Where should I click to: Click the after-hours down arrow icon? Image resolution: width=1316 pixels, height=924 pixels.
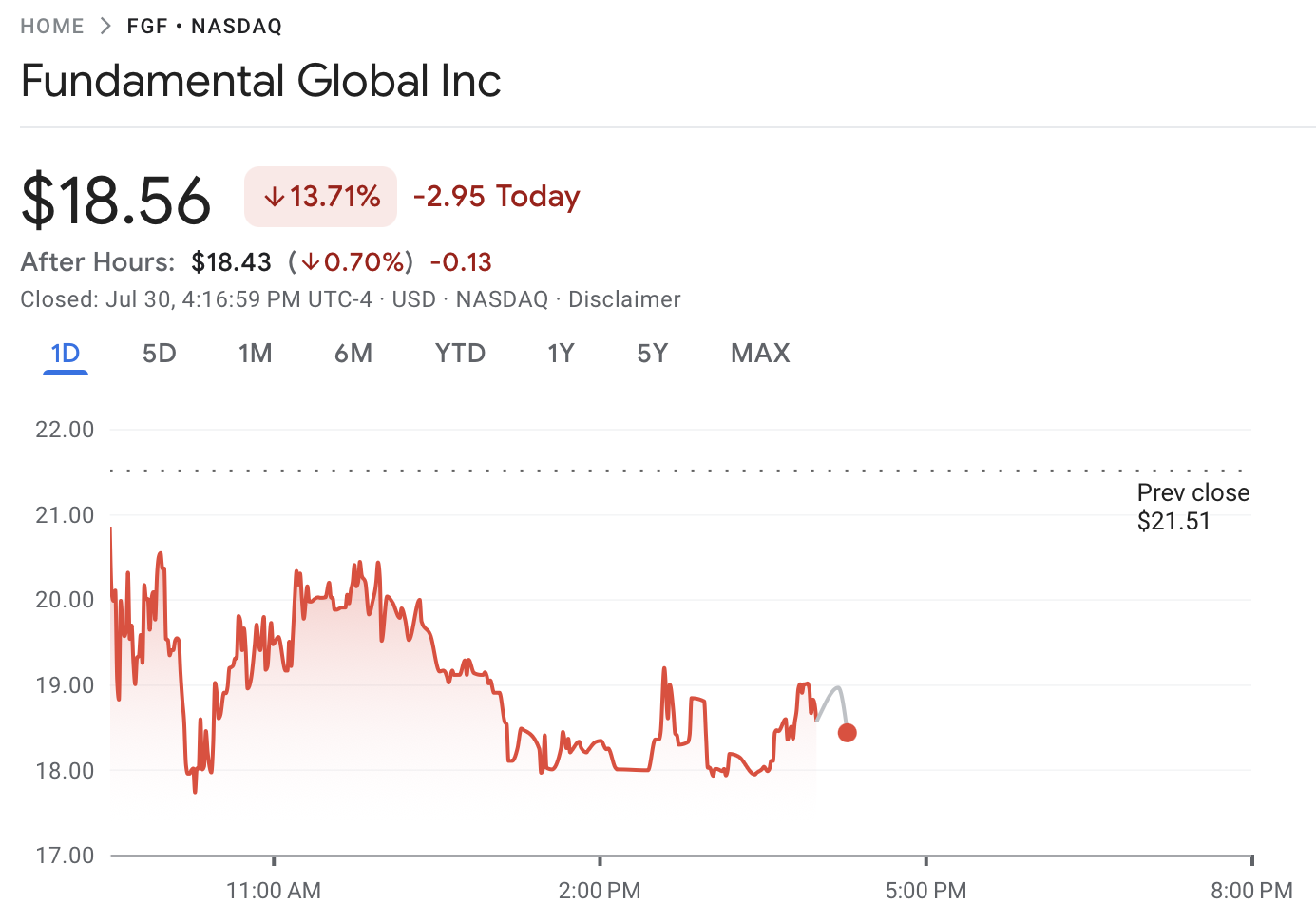311,262
